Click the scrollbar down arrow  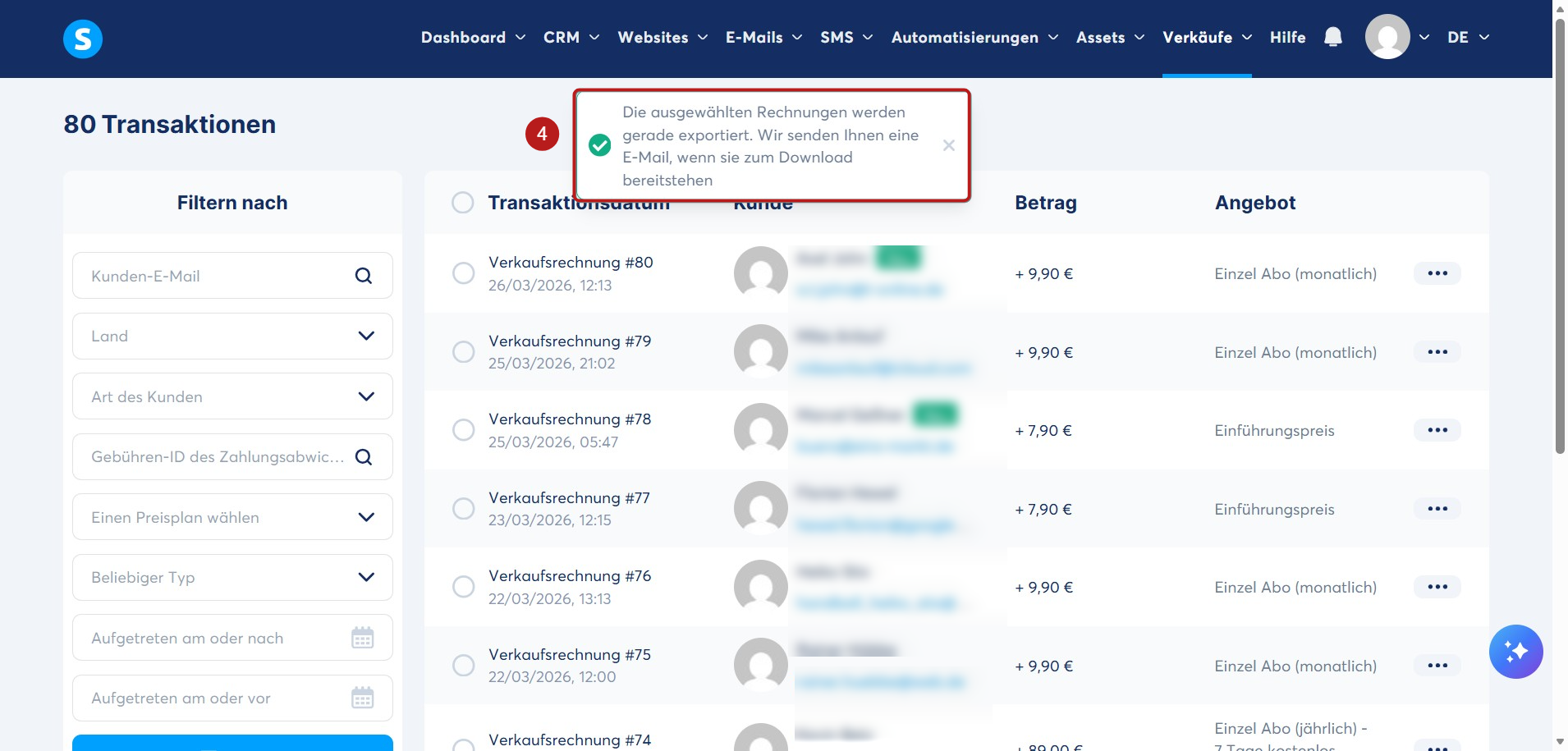coord(1560,743)
